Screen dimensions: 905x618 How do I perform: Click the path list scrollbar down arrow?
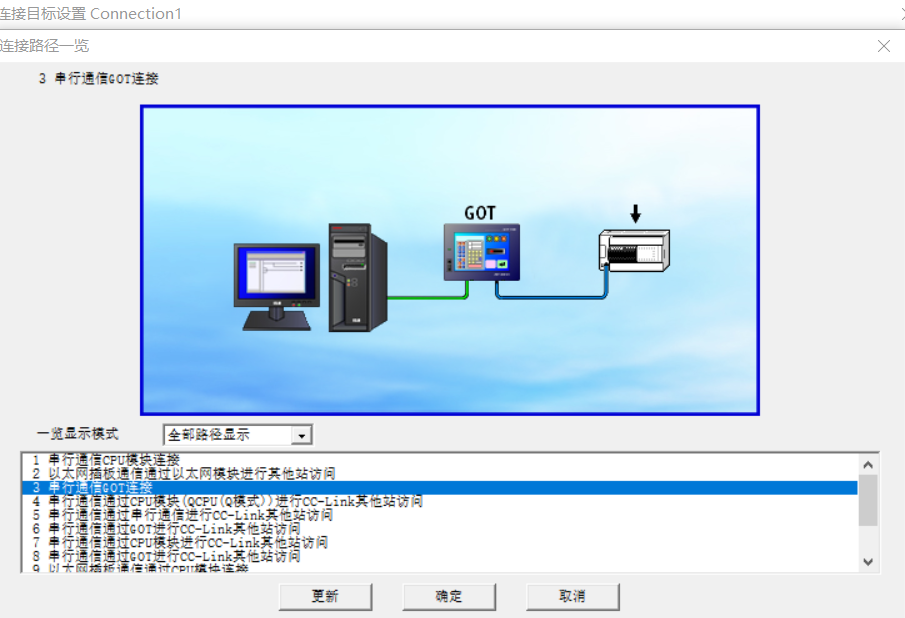click(868, 562)
